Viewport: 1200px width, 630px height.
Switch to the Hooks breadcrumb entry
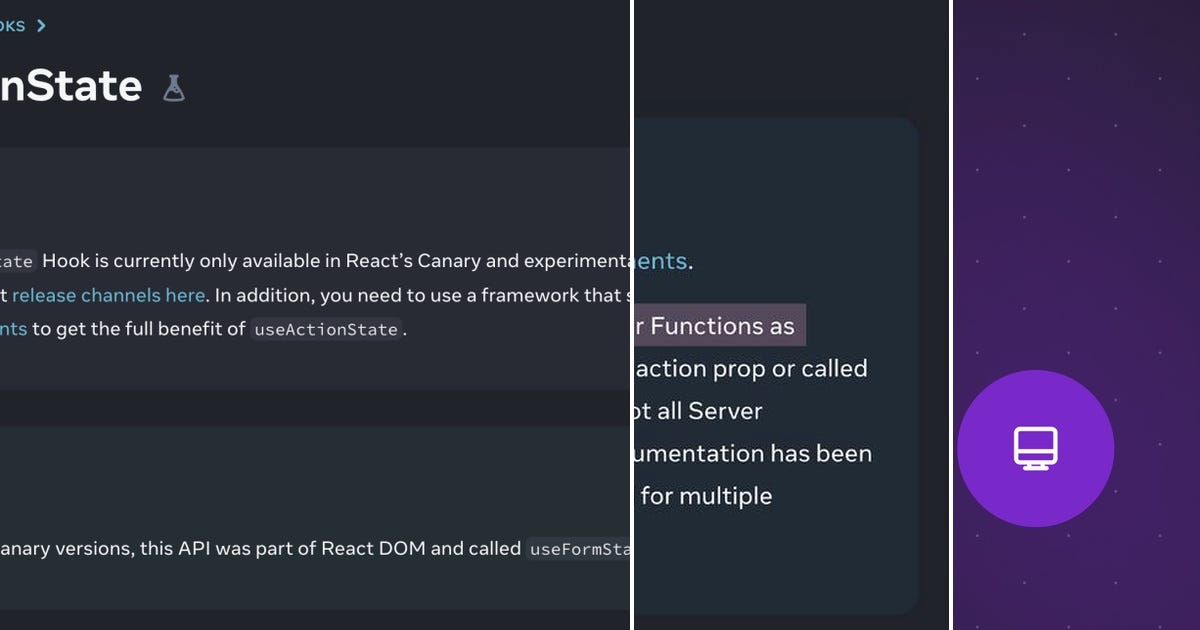(12, 25)
